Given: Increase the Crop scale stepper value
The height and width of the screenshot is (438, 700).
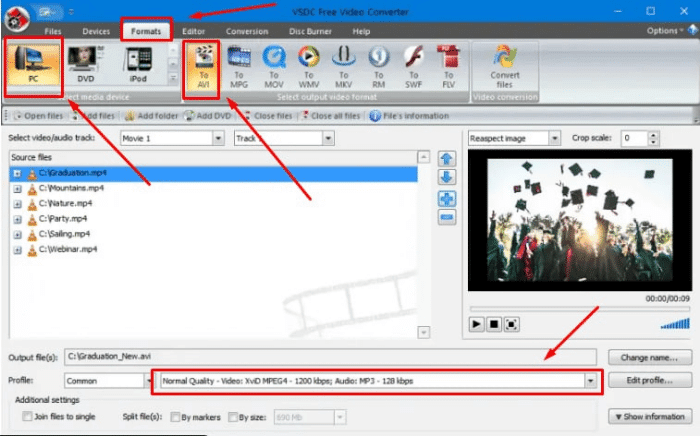Looking at the screenshot, I should click(x=653, y=135).
